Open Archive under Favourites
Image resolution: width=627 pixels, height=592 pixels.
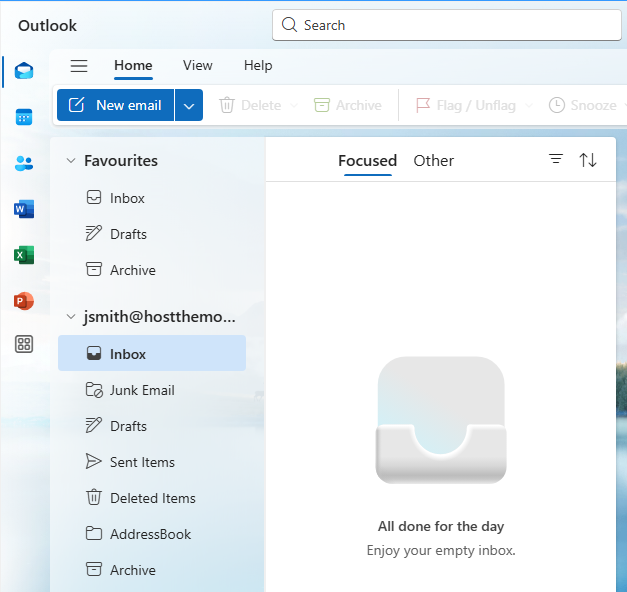[152, 270]
